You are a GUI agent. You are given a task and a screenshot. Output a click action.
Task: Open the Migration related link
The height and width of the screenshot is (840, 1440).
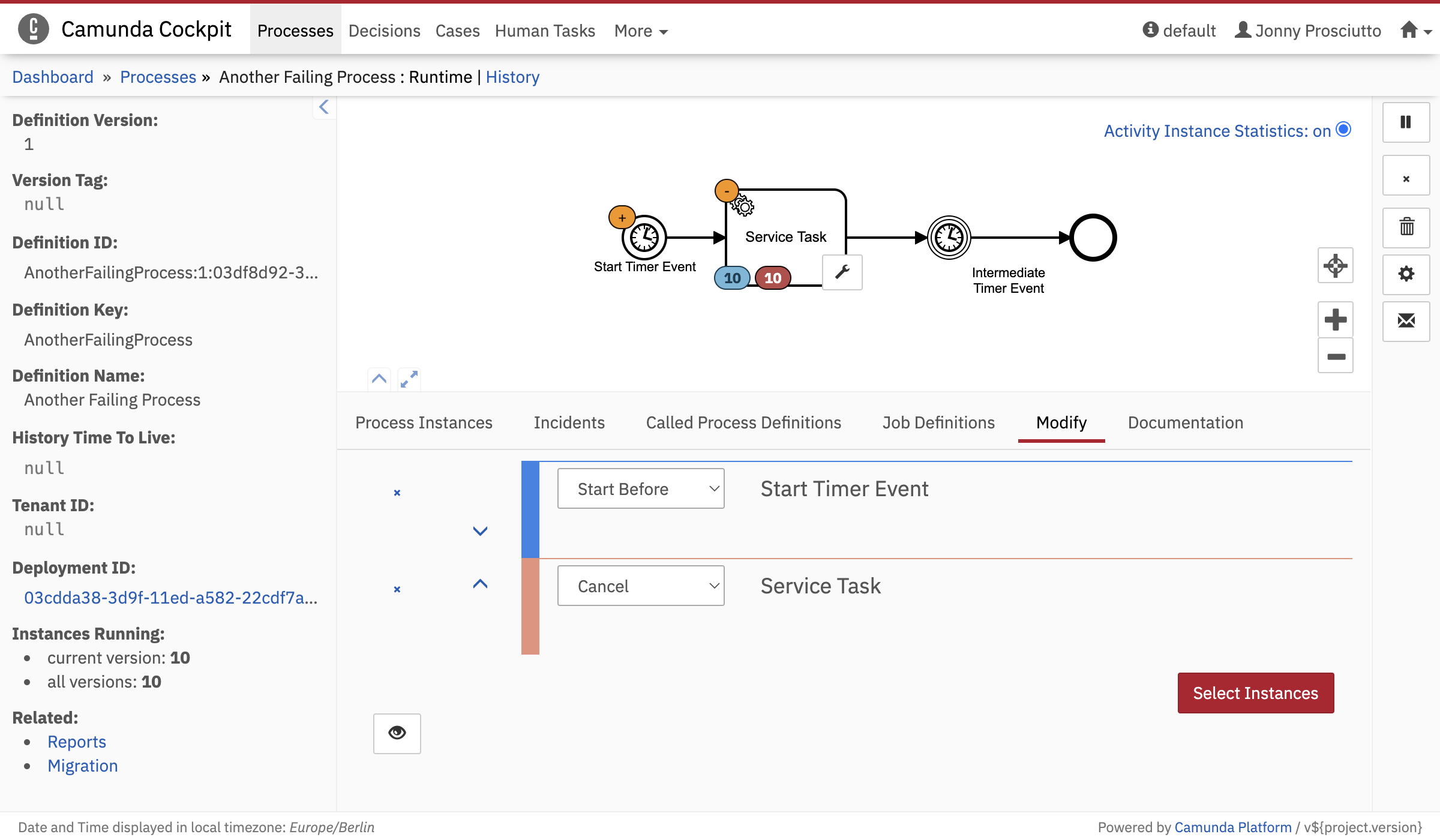click(83, 766)
